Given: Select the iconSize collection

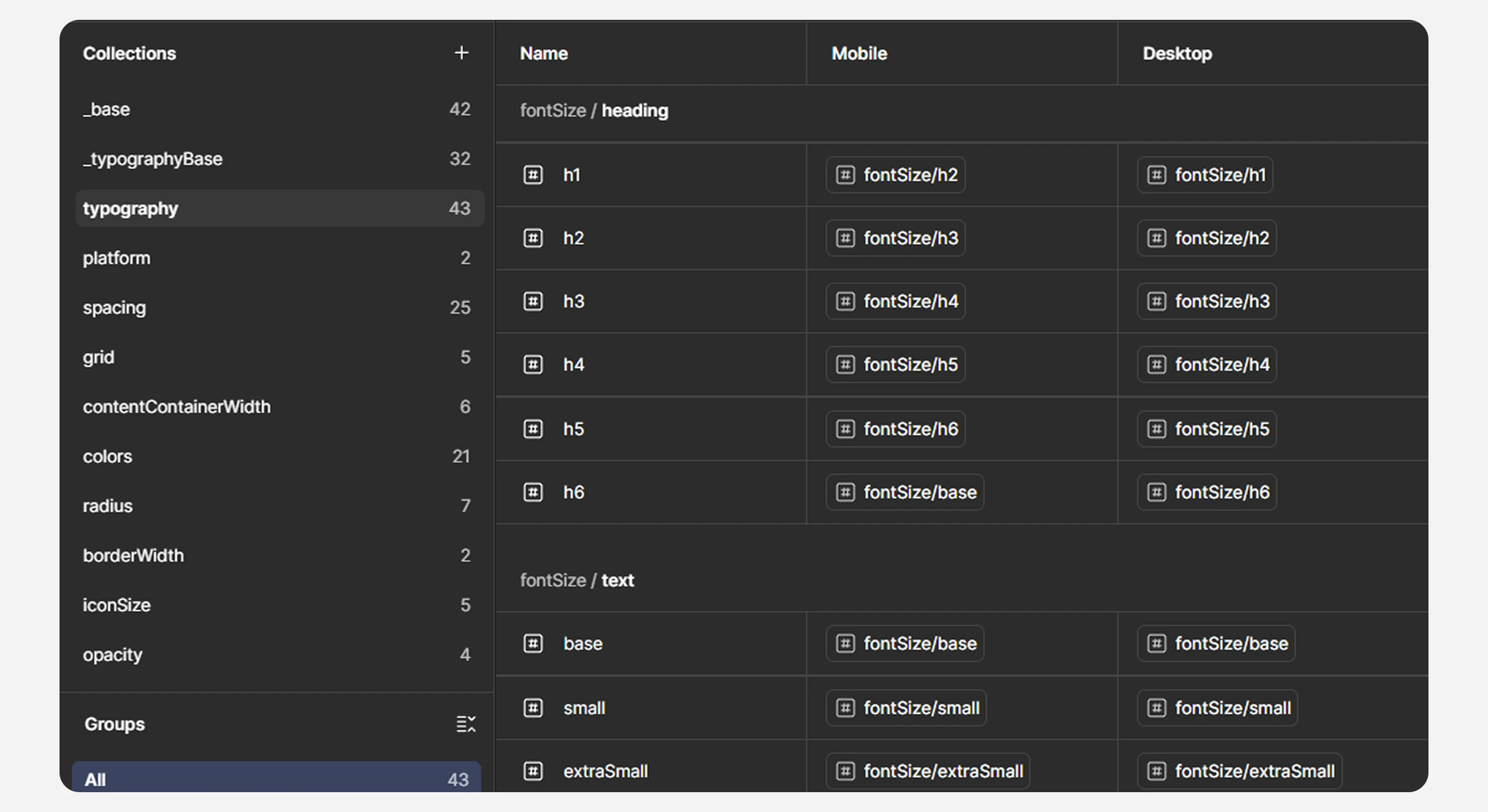Looking at the screenshot, I should pyautogui.click(x=280, y=605).
